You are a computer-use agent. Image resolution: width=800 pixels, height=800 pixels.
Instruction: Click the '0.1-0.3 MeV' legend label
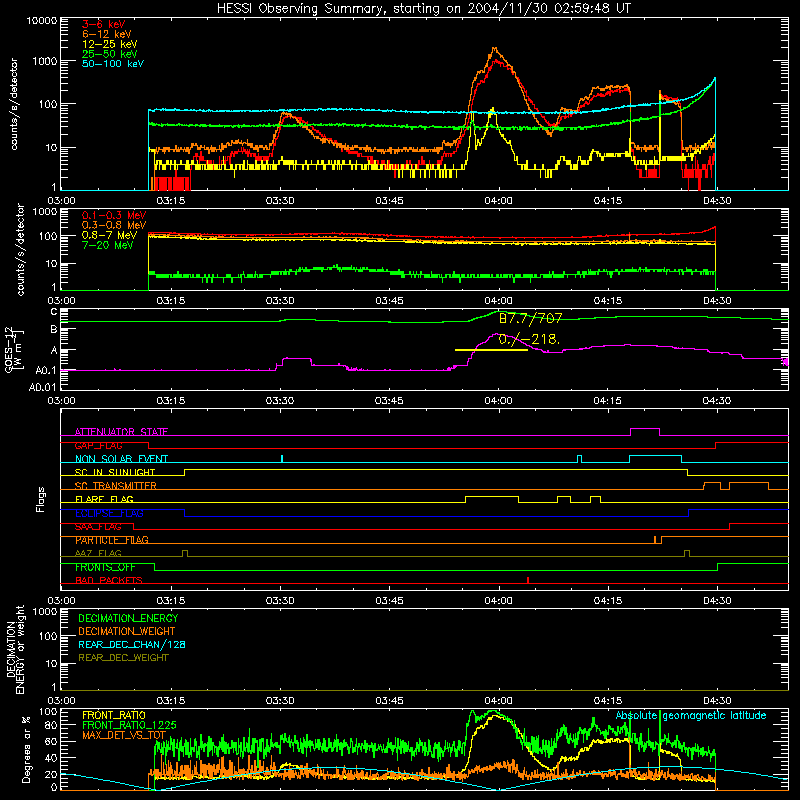(113, 215)
